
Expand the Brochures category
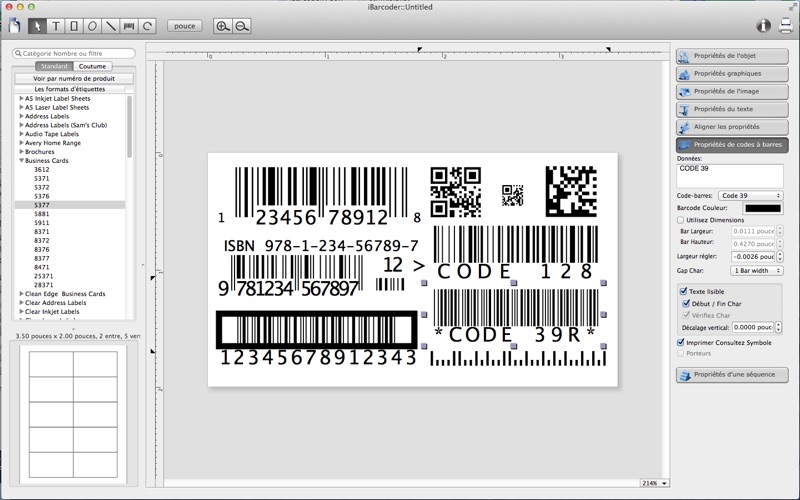tap(21, 152)
